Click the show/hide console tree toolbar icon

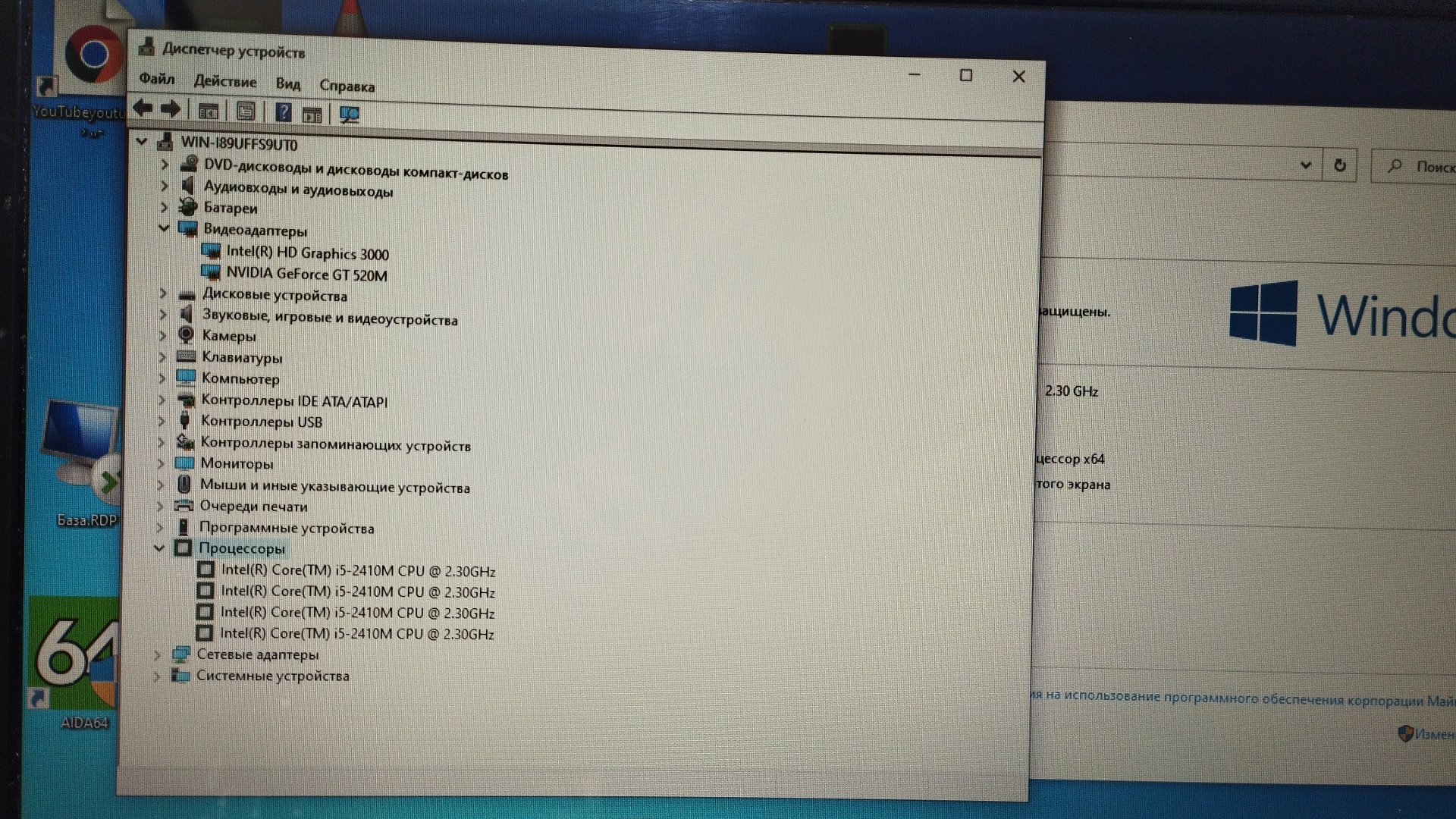coord(209,111)
